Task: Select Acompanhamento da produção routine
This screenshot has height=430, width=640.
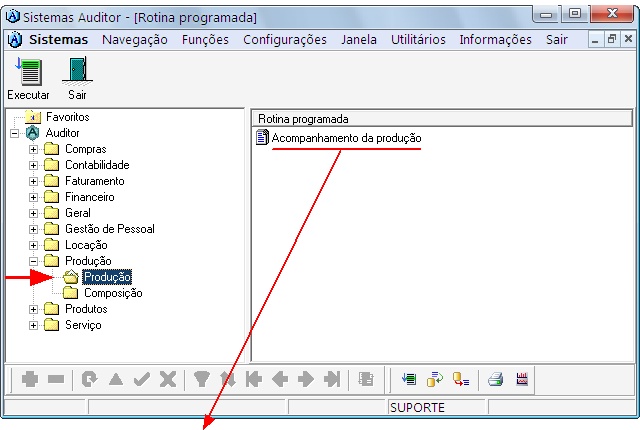Action: pos(346,138)
